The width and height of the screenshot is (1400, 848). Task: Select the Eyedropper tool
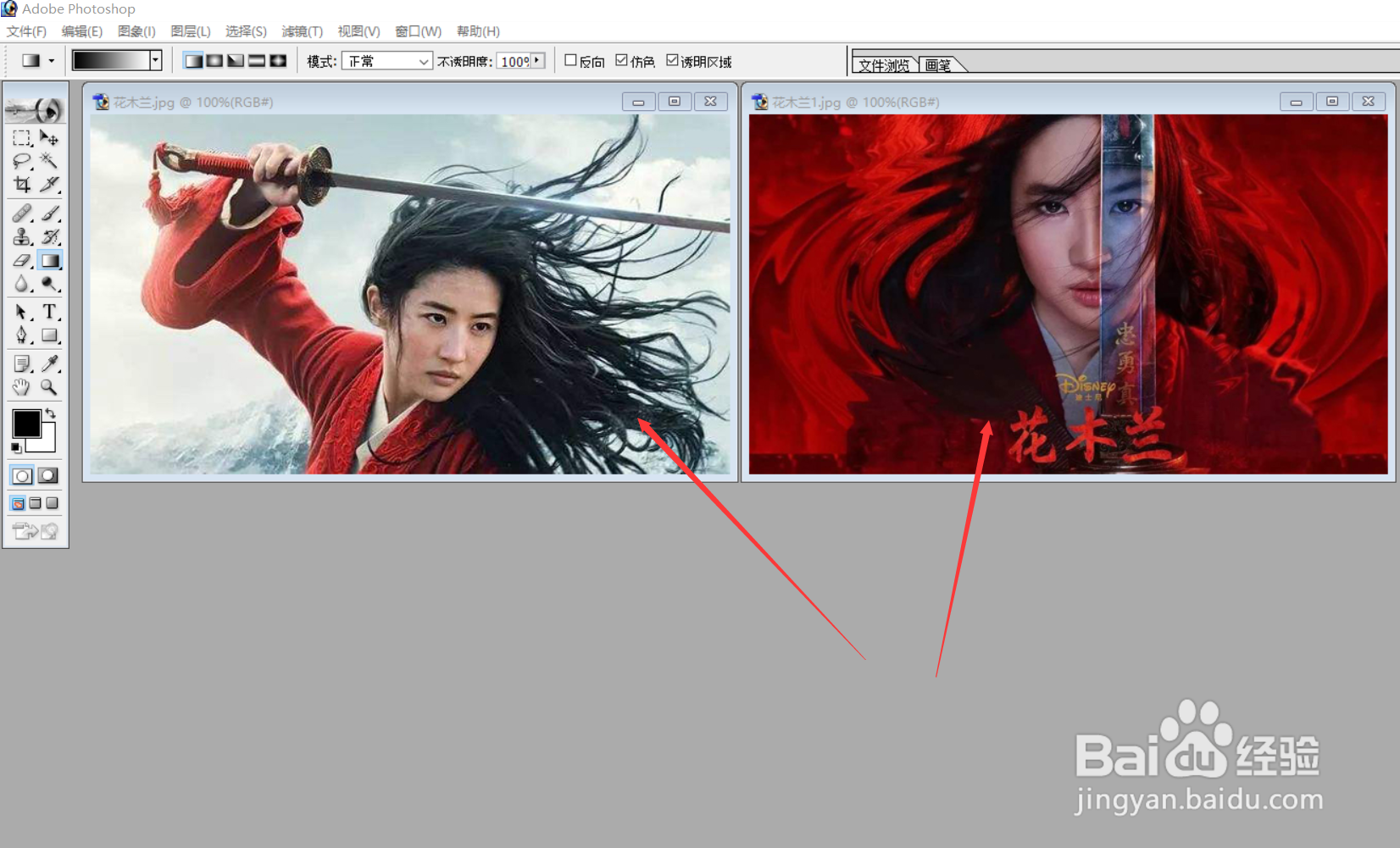[50, 363]
